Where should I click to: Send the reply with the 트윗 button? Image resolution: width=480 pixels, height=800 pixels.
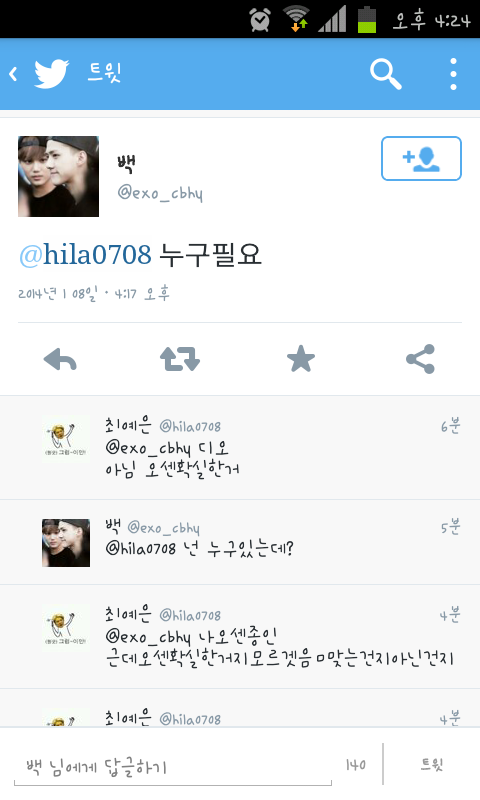(x=432, y=764)
